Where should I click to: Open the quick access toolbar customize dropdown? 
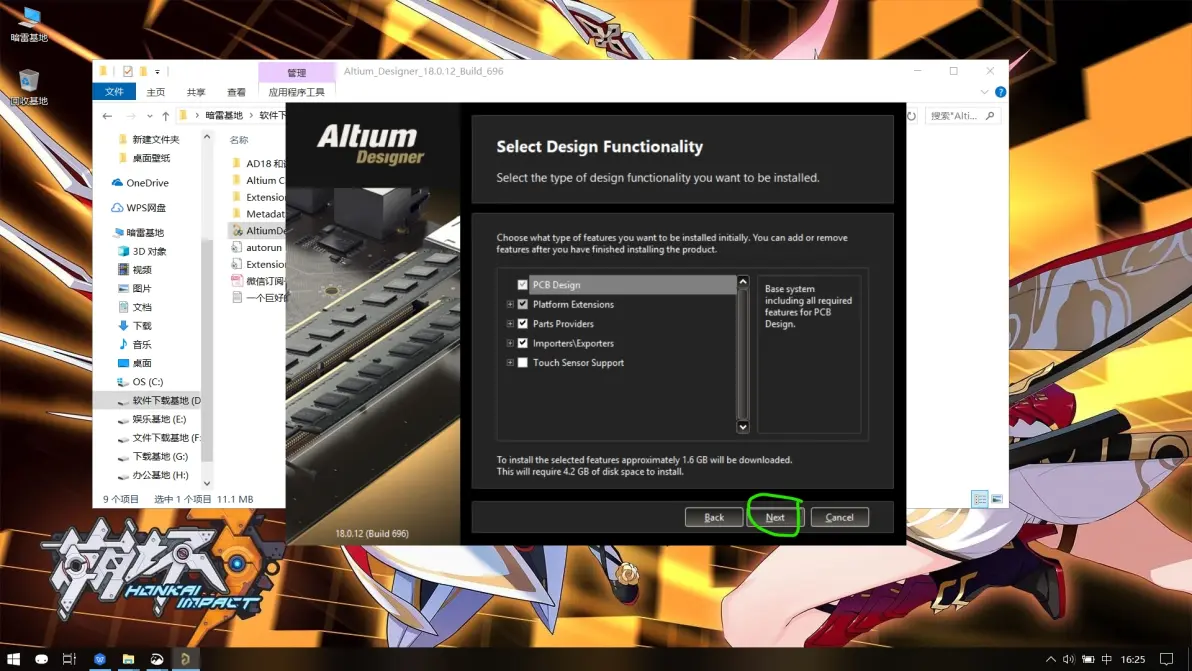coord(157,72)
